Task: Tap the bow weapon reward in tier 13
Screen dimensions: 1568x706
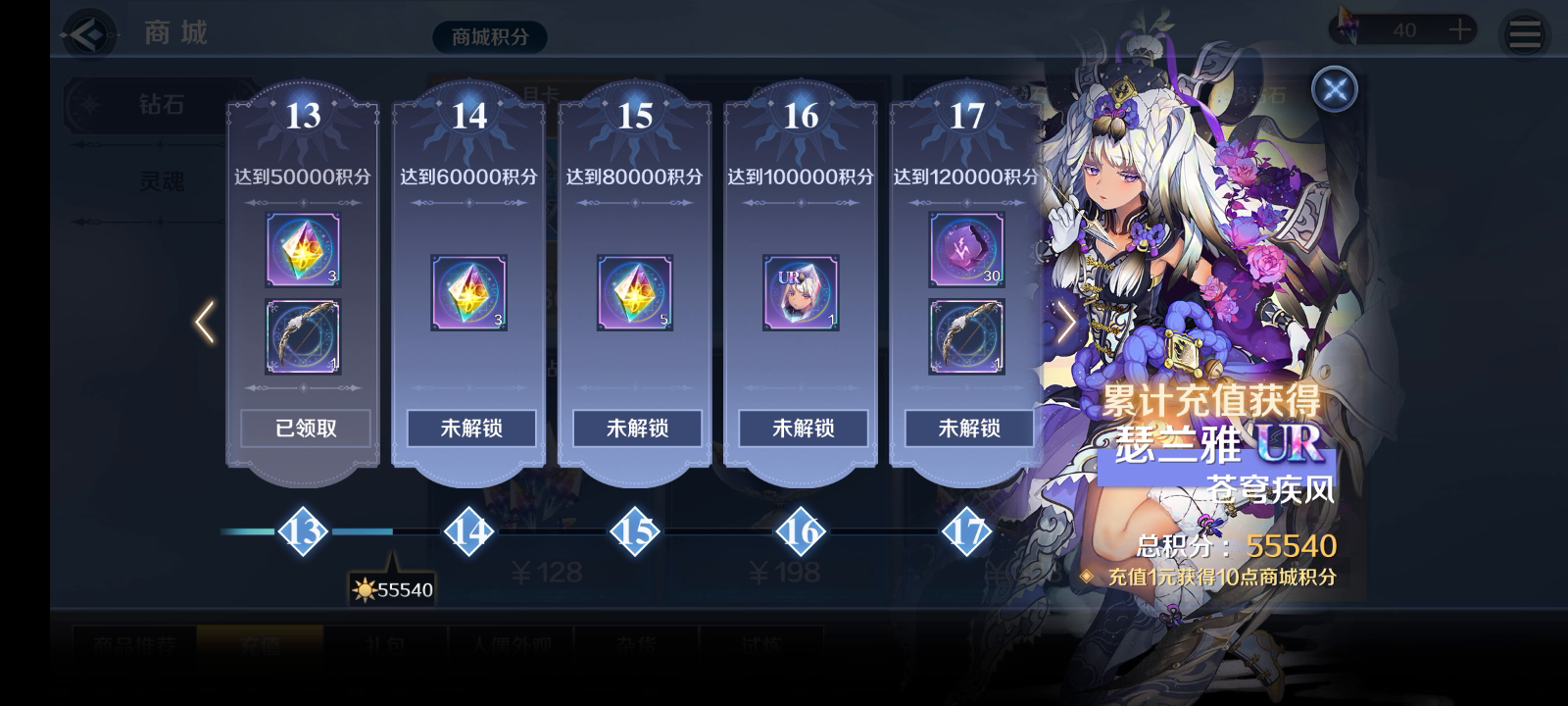Action: coord(303,337)
